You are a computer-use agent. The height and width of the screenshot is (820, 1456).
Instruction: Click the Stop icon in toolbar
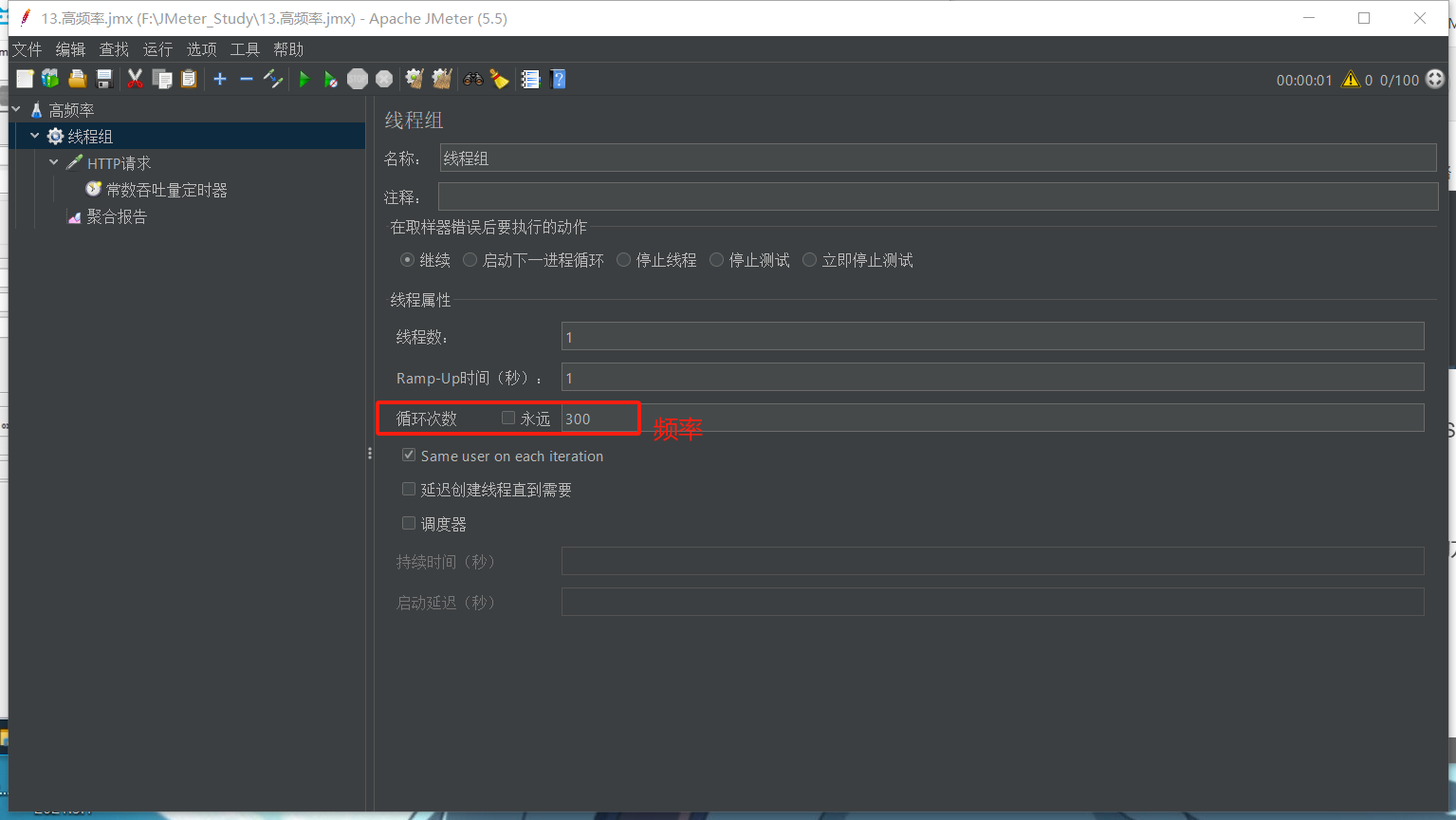358,79
